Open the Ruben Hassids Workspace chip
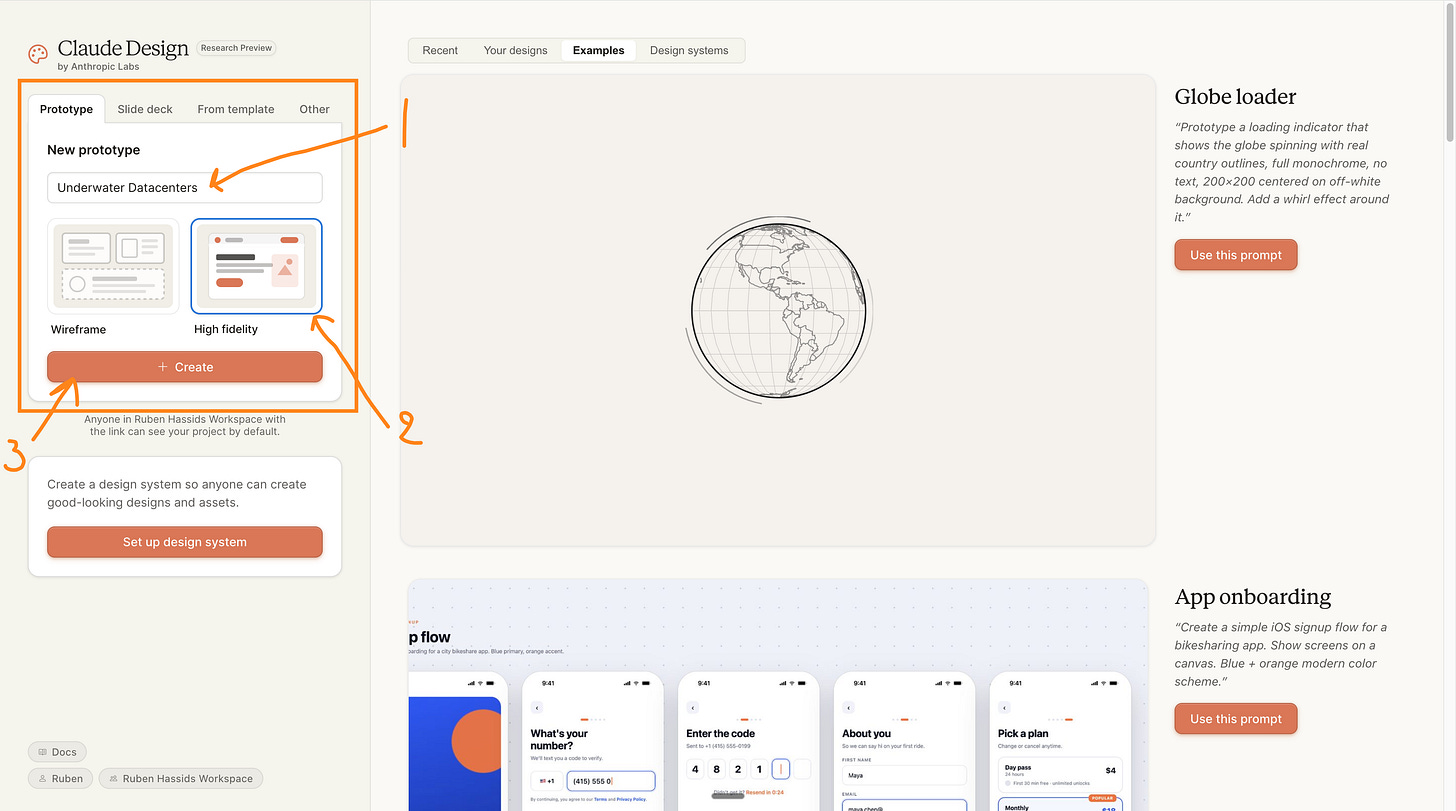Viewport: 1456px width, 811px height. point(180,779)
